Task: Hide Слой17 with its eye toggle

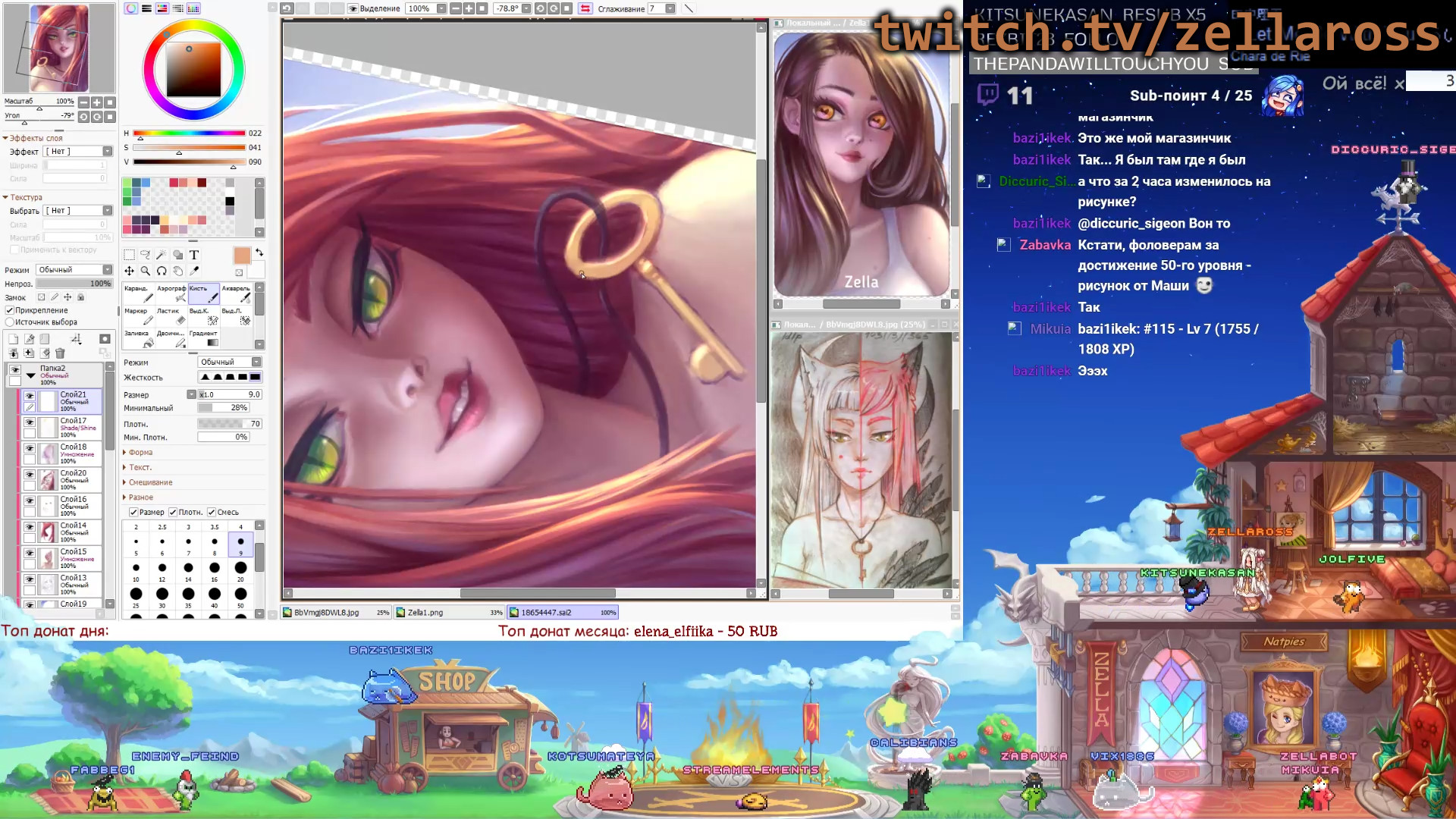Action: click(30, 422)
